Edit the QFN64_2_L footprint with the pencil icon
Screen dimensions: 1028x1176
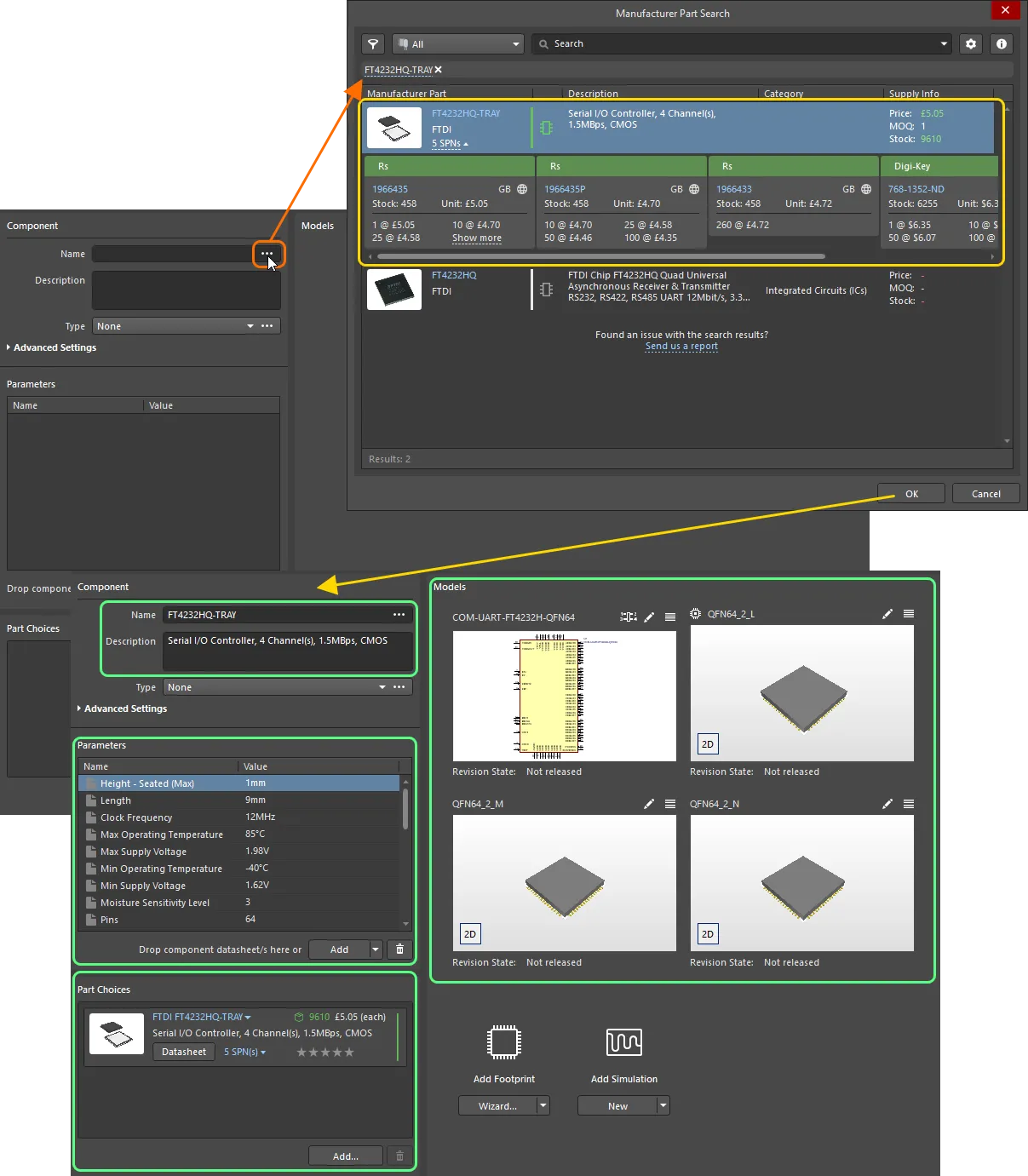point(887,613)
